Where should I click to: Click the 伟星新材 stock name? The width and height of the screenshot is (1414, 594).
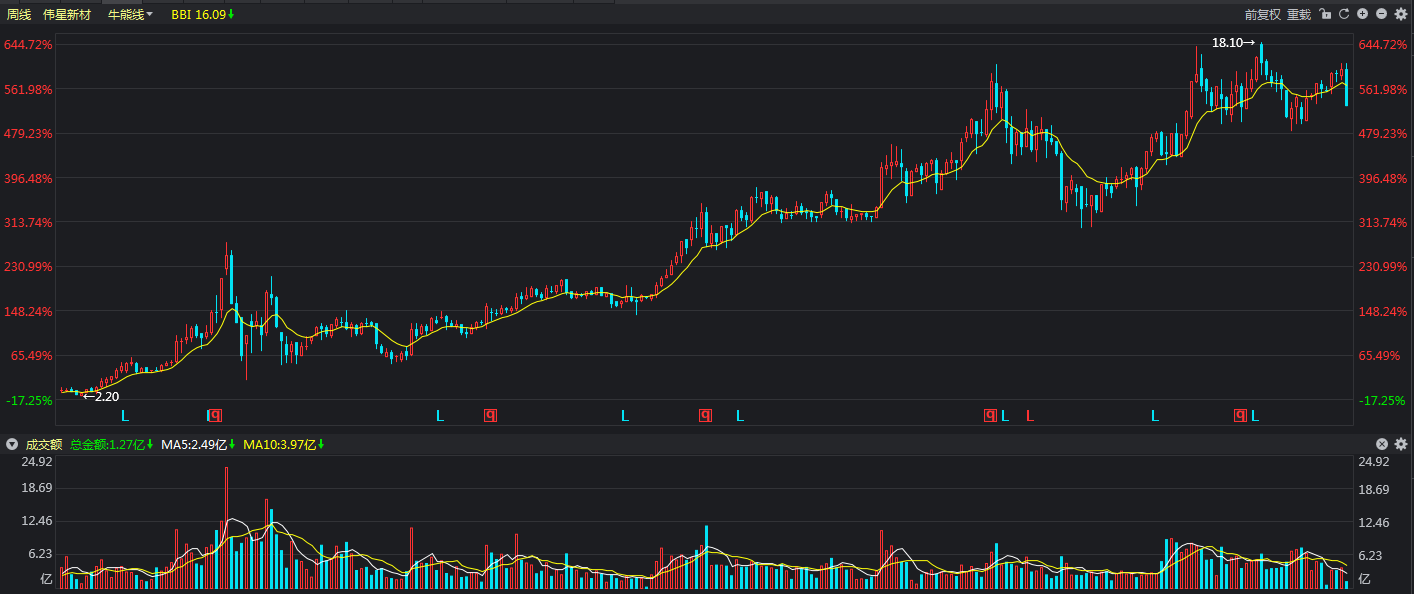(67, 15)
